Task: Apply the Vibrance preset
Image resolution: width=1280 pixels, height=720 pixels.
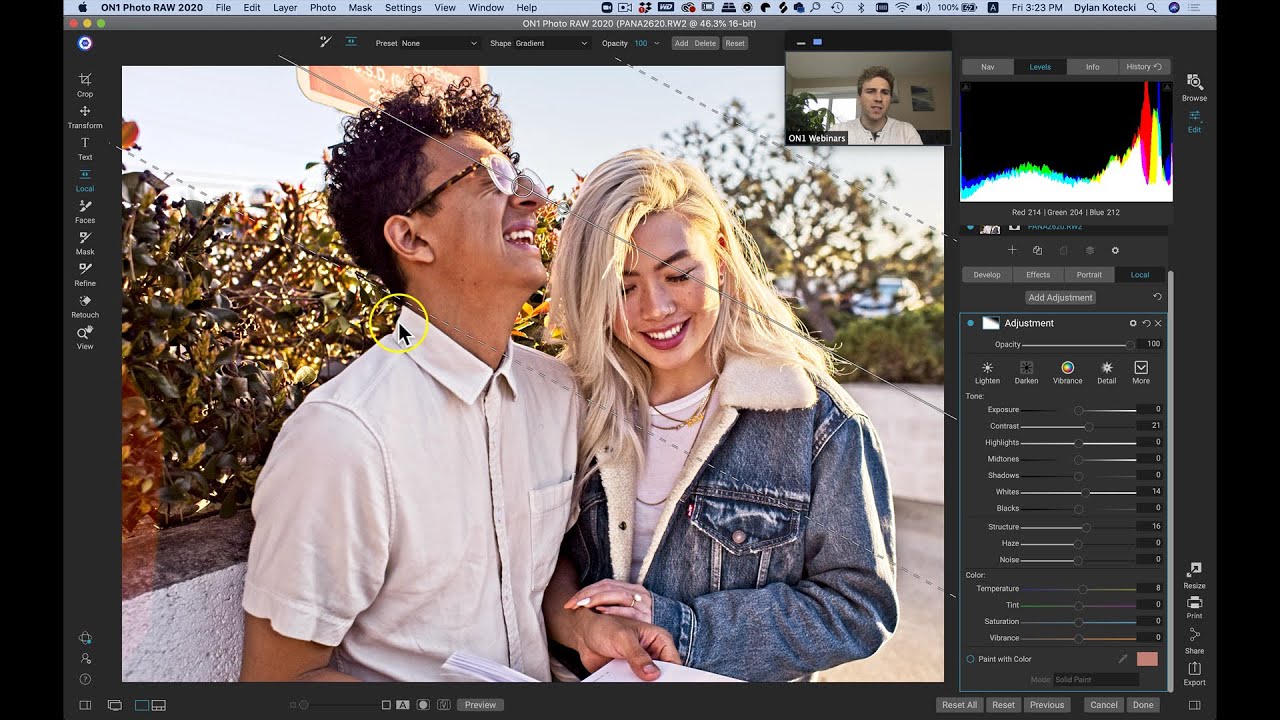Action: [x=1067, y=372]
